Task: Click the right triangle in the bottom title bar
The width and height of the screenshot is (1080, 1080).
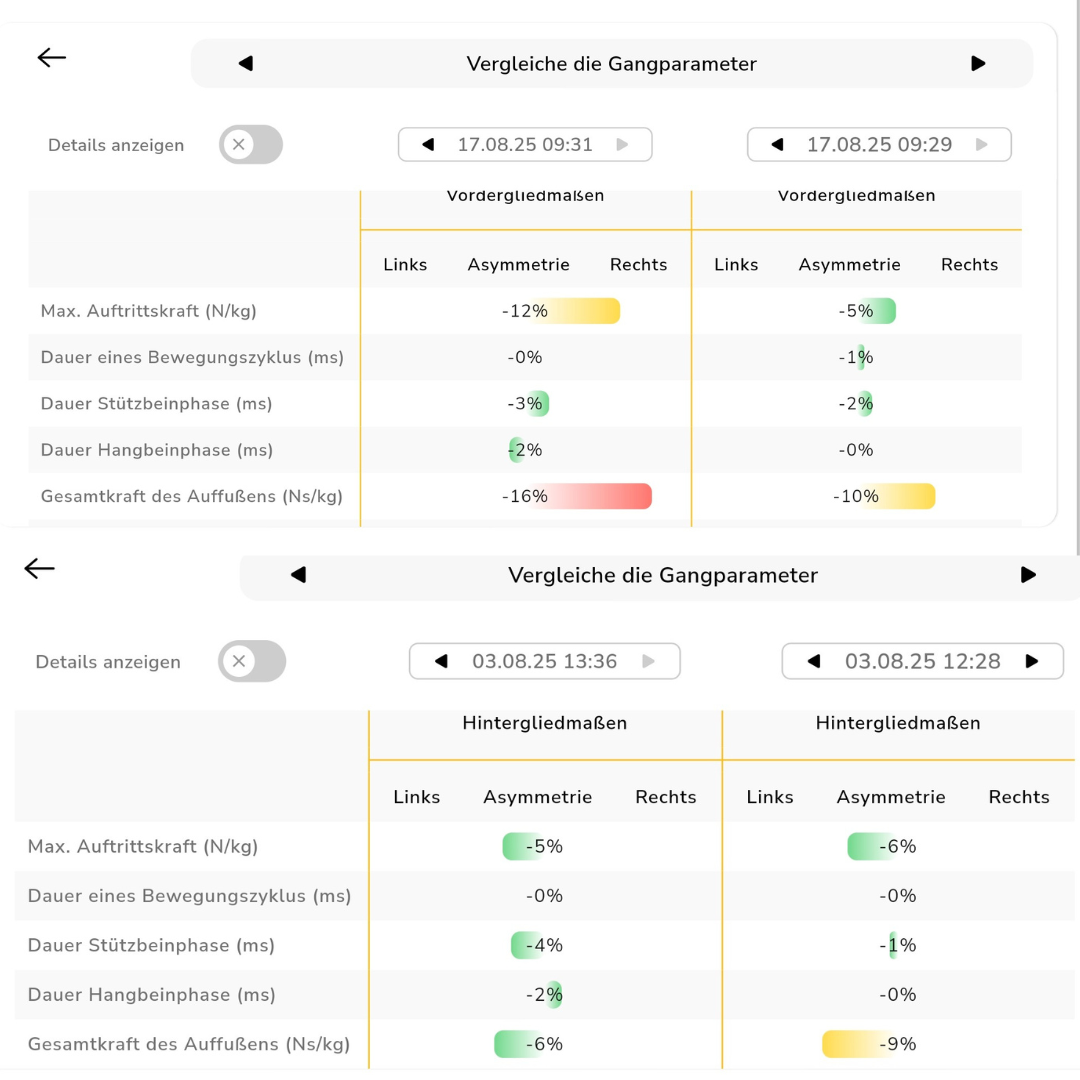Action: [1028, 575]
